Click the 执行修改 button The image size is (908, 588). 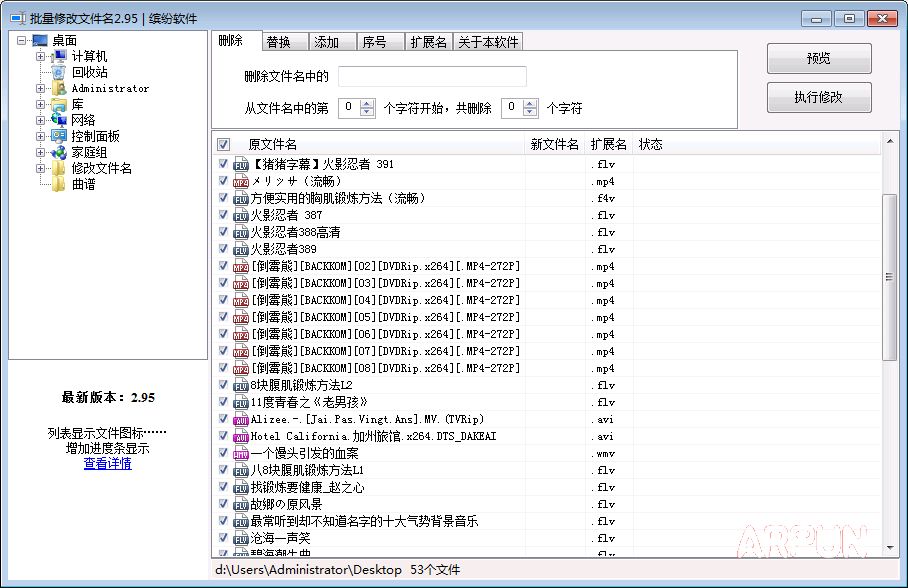pyautogui.click(x=819, y=97)
